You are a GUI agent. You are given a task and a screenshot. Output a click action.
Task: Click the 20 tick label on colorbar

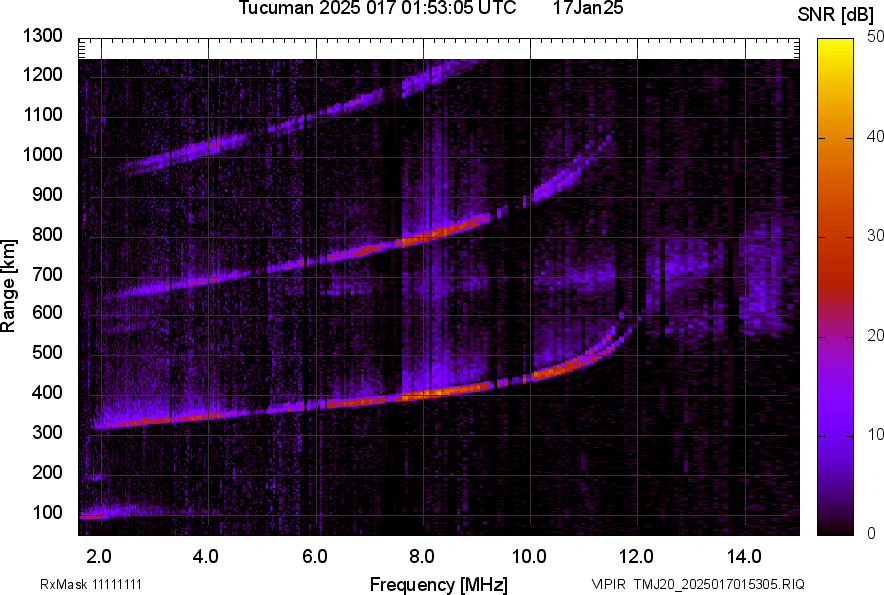click(876, 335)
